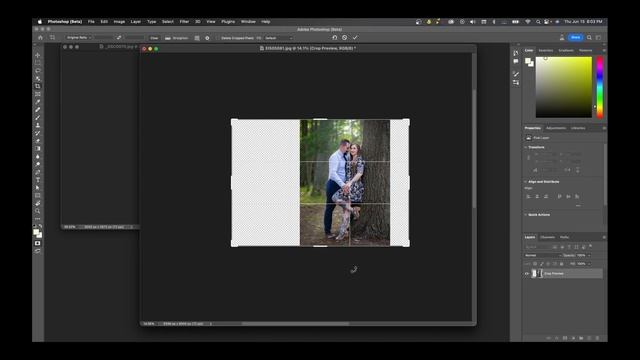Viewport: 640px width, 360px height.
Task: Click the rainbow hue slider
Action: point(600,87)
